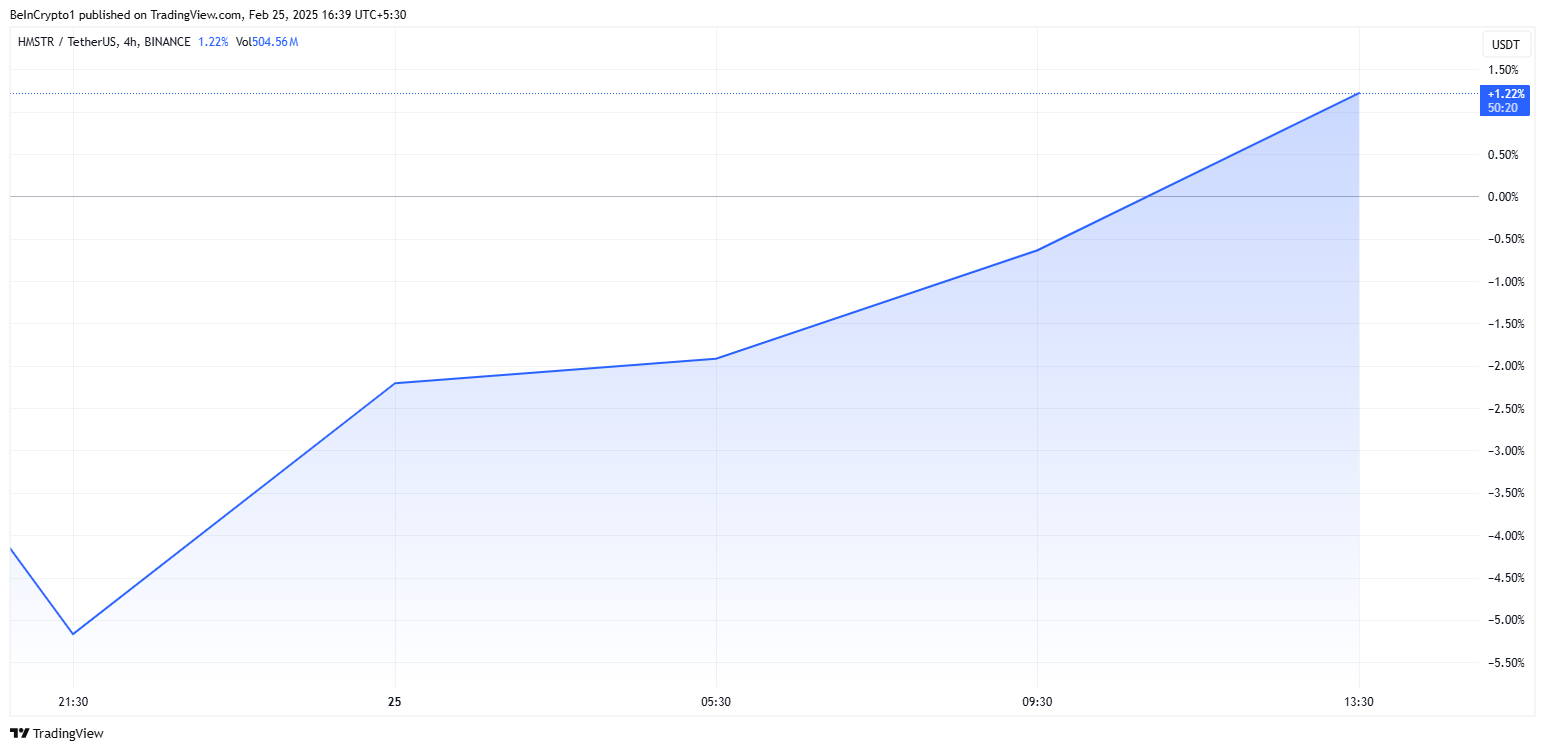
Task: Select the 21:30 label on time axis
Action: point(71,702)
